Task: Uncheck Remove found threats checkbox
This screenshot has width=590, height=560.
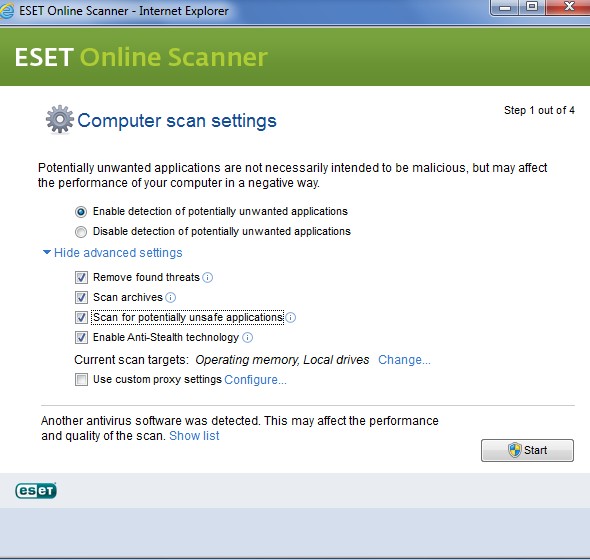Action: (x=81, y=278)
